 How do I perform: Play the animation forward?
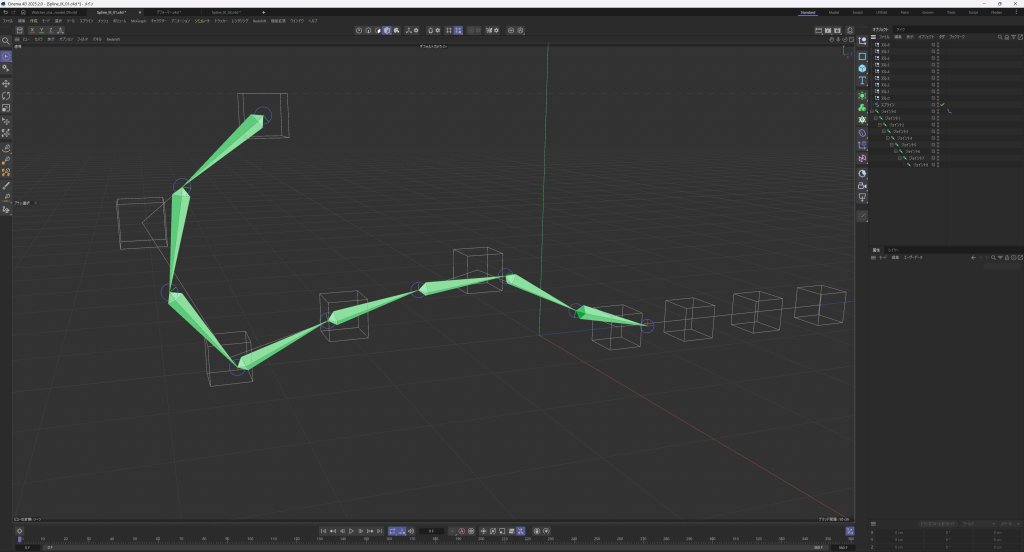[x=351, y=531]
